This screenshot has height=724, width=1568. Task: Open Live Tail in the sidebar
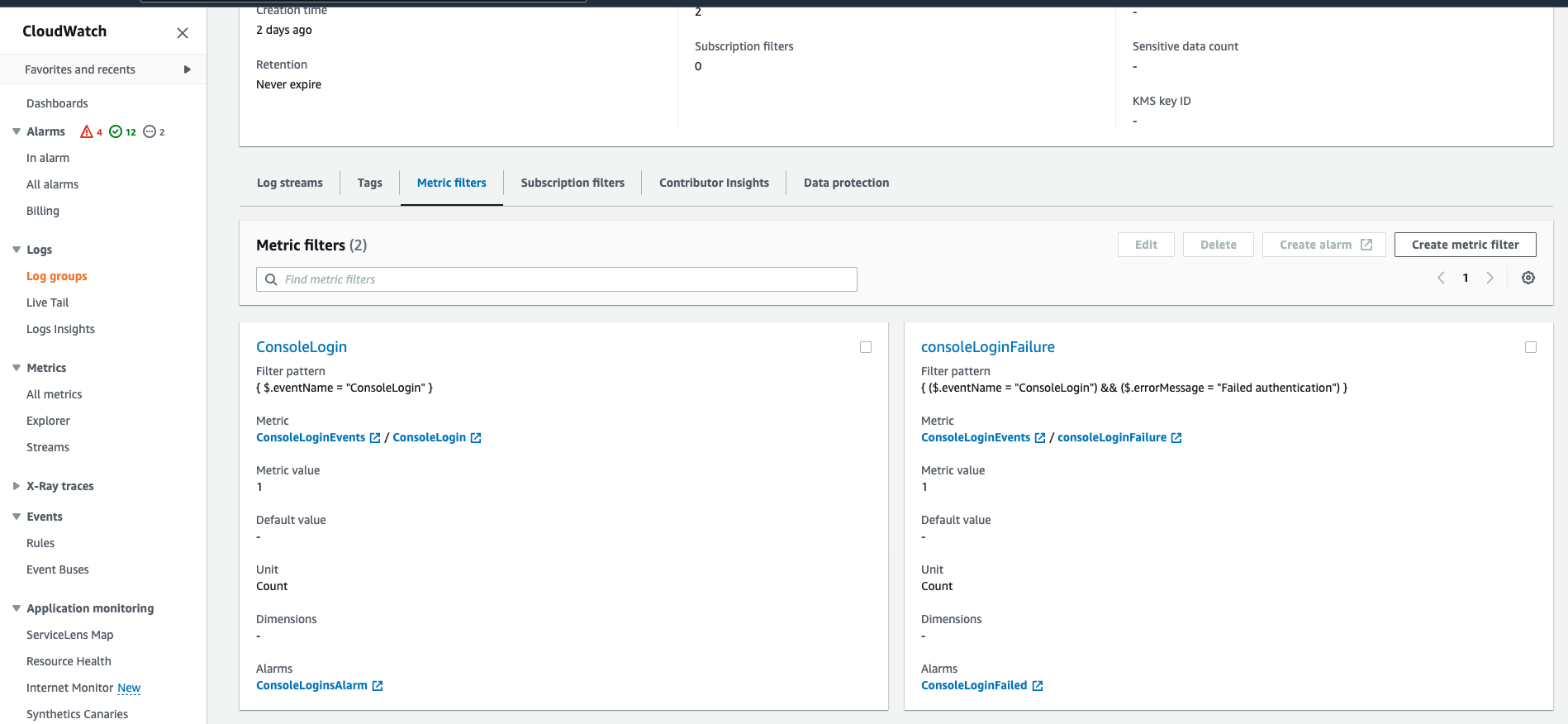tap(48, 302)
